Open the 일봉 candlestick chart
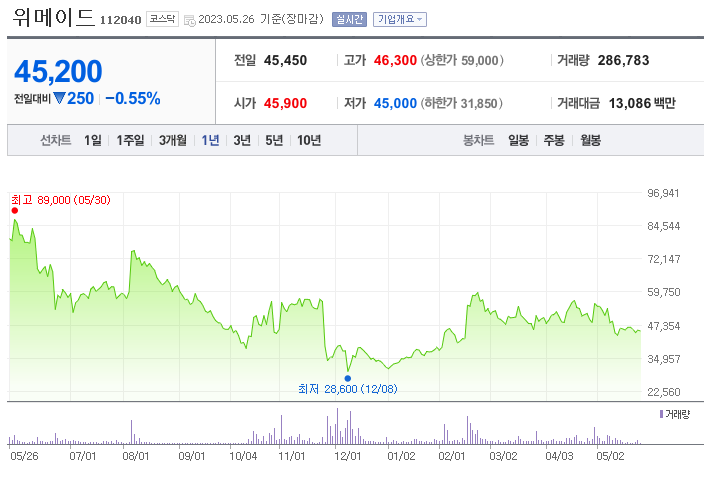Screen dimensions: 704x480 click(519, 141)
